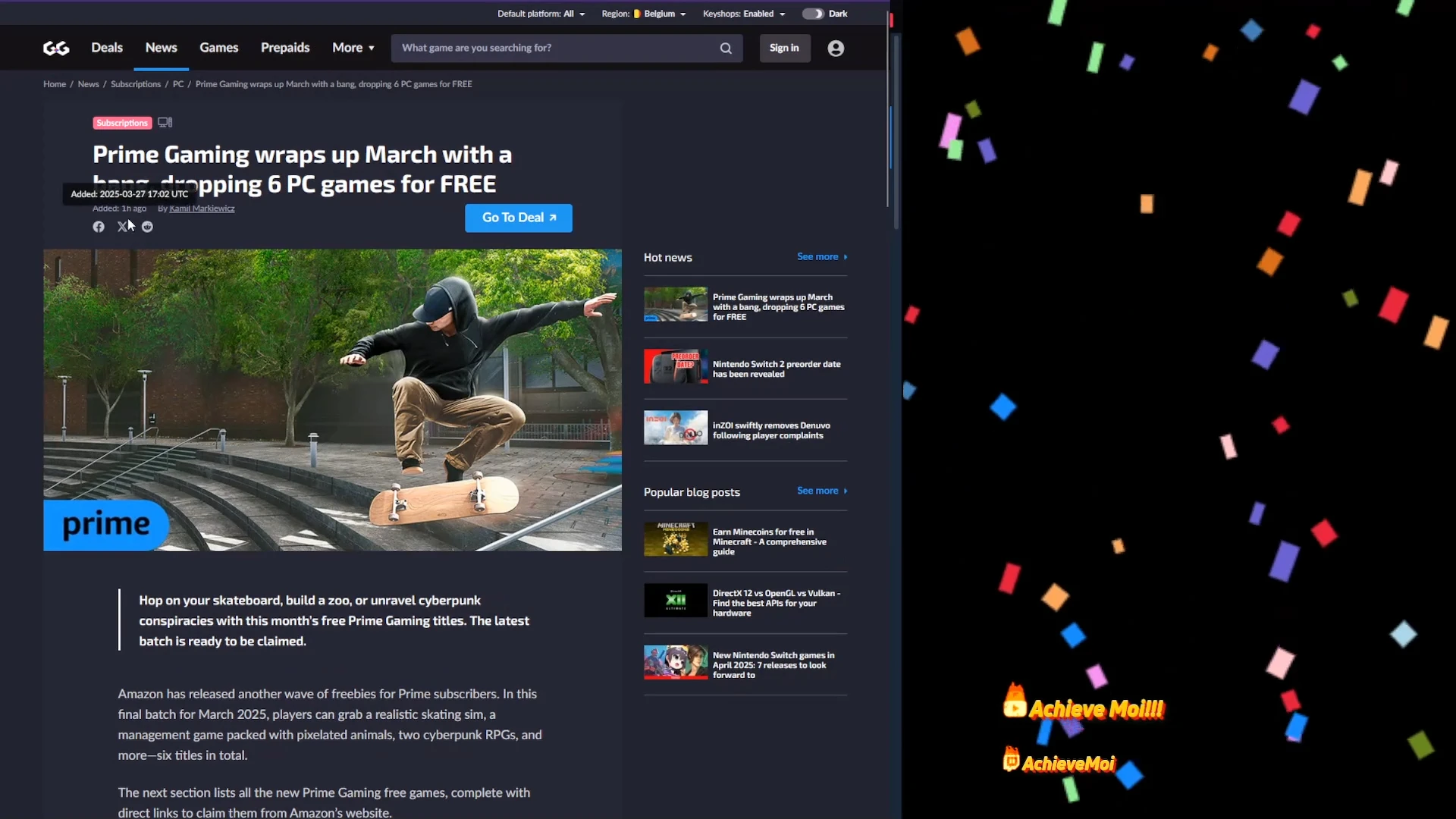Screen dimensions: 1456x819
Task: Open the Region Belgium dropdown
Action: (644, 14)
